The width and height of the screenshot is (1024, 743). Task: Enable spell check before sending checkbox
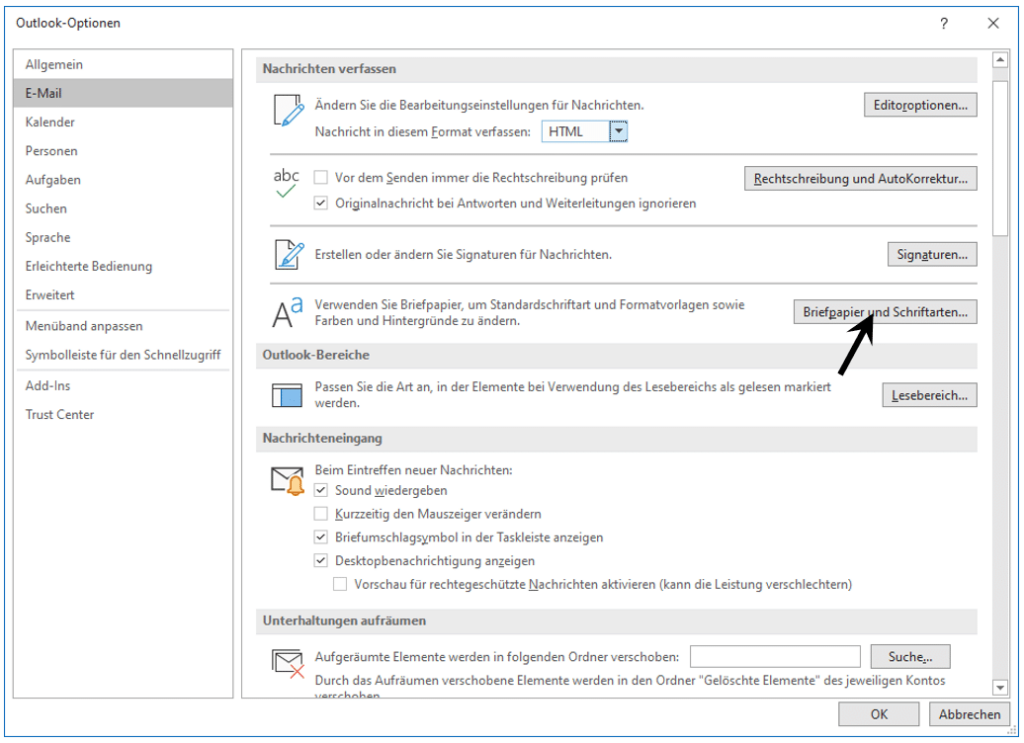click(321, 177)
